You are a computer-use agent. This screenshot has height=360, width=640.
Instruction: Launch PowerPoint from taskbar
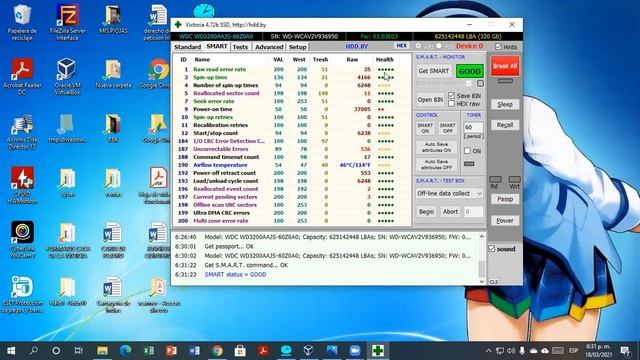coord(171,351)
